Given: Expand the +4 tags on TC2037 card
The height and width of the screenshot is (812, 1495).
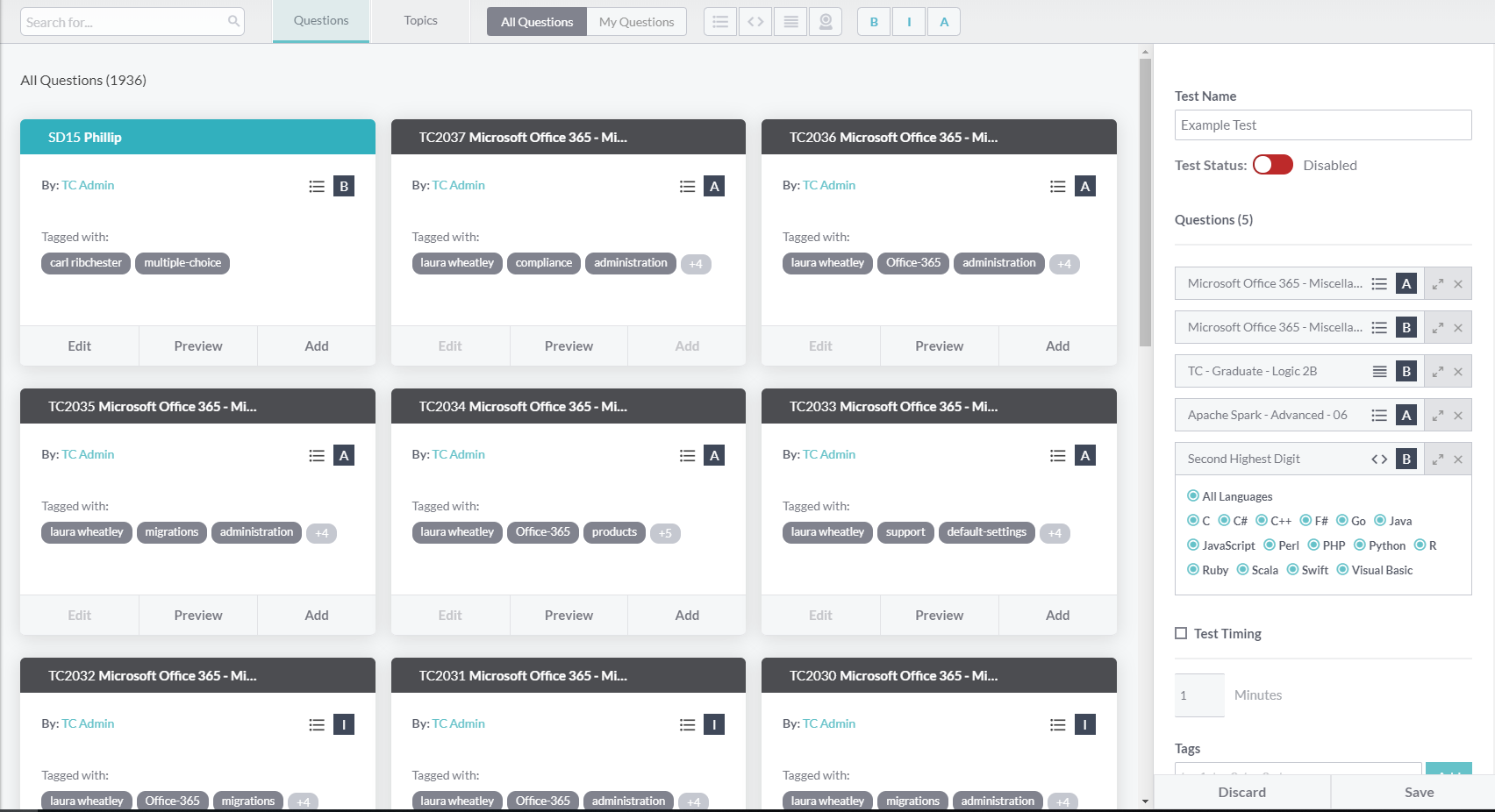Looking at the screenshot, I should point(696,264).
